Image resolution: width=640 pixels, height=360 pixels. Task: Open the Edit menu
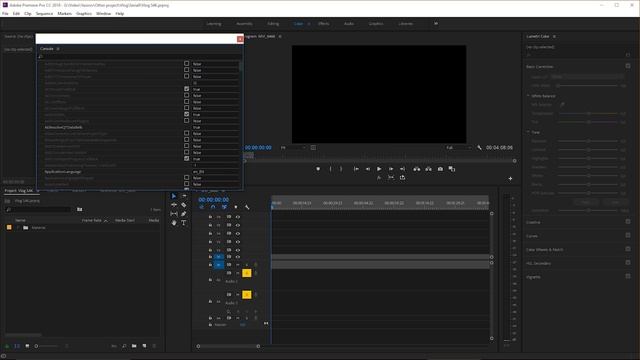16,13
